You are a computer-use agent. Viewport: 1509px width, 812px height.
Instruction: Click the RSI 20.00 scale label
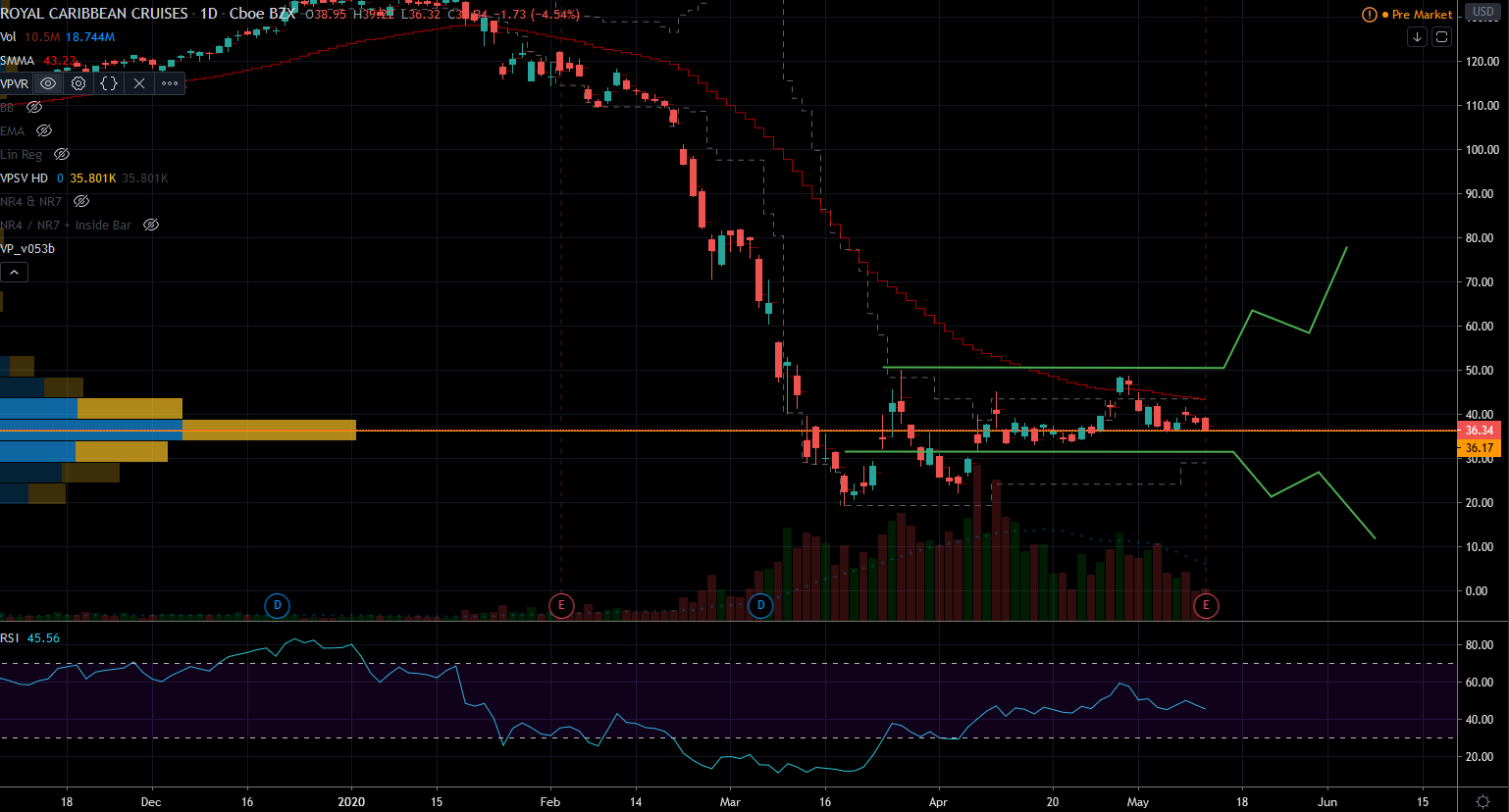coord(1480,756)
